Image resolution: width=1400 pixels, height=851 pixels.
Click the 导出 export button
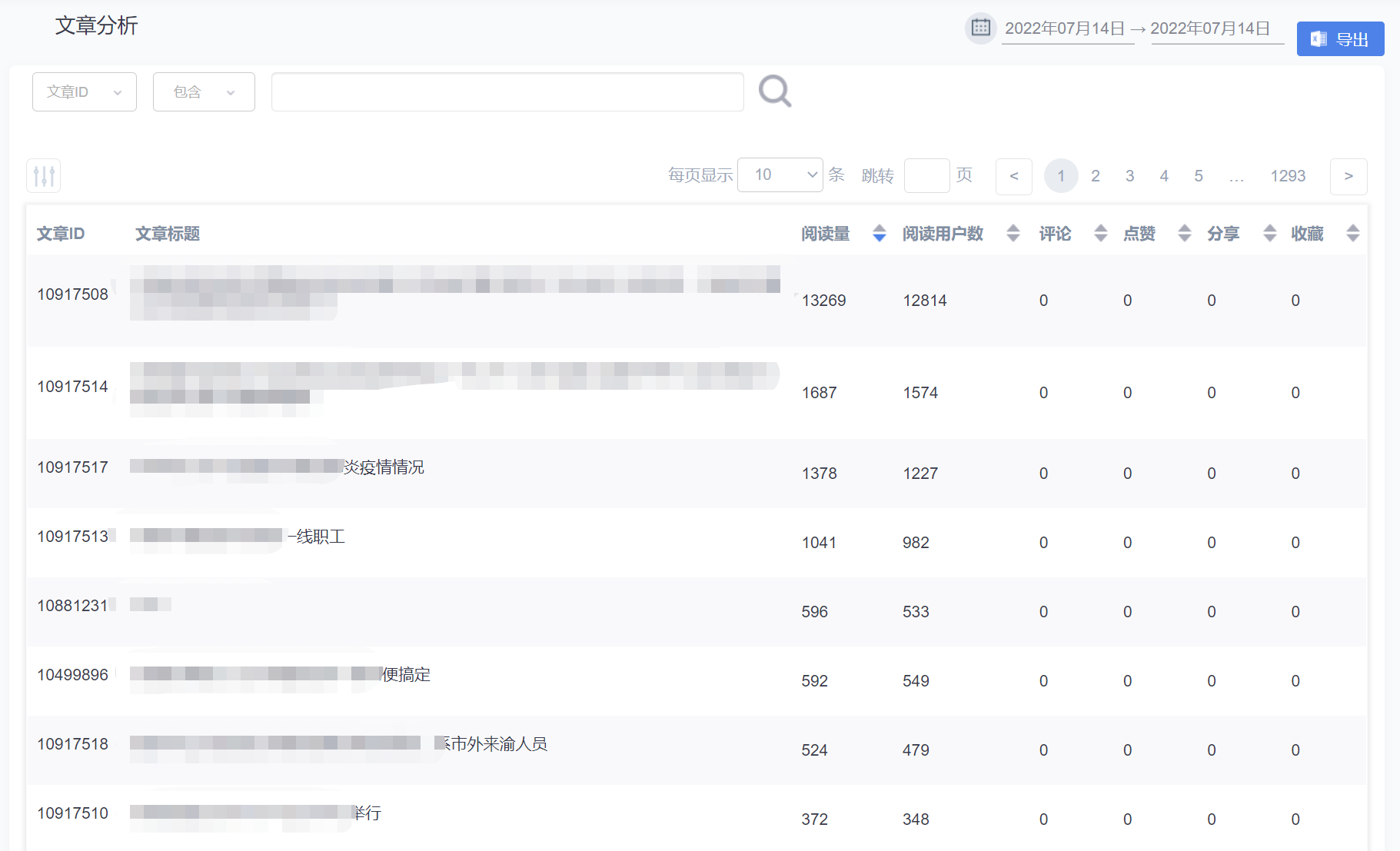click(x=1339, y=39)
